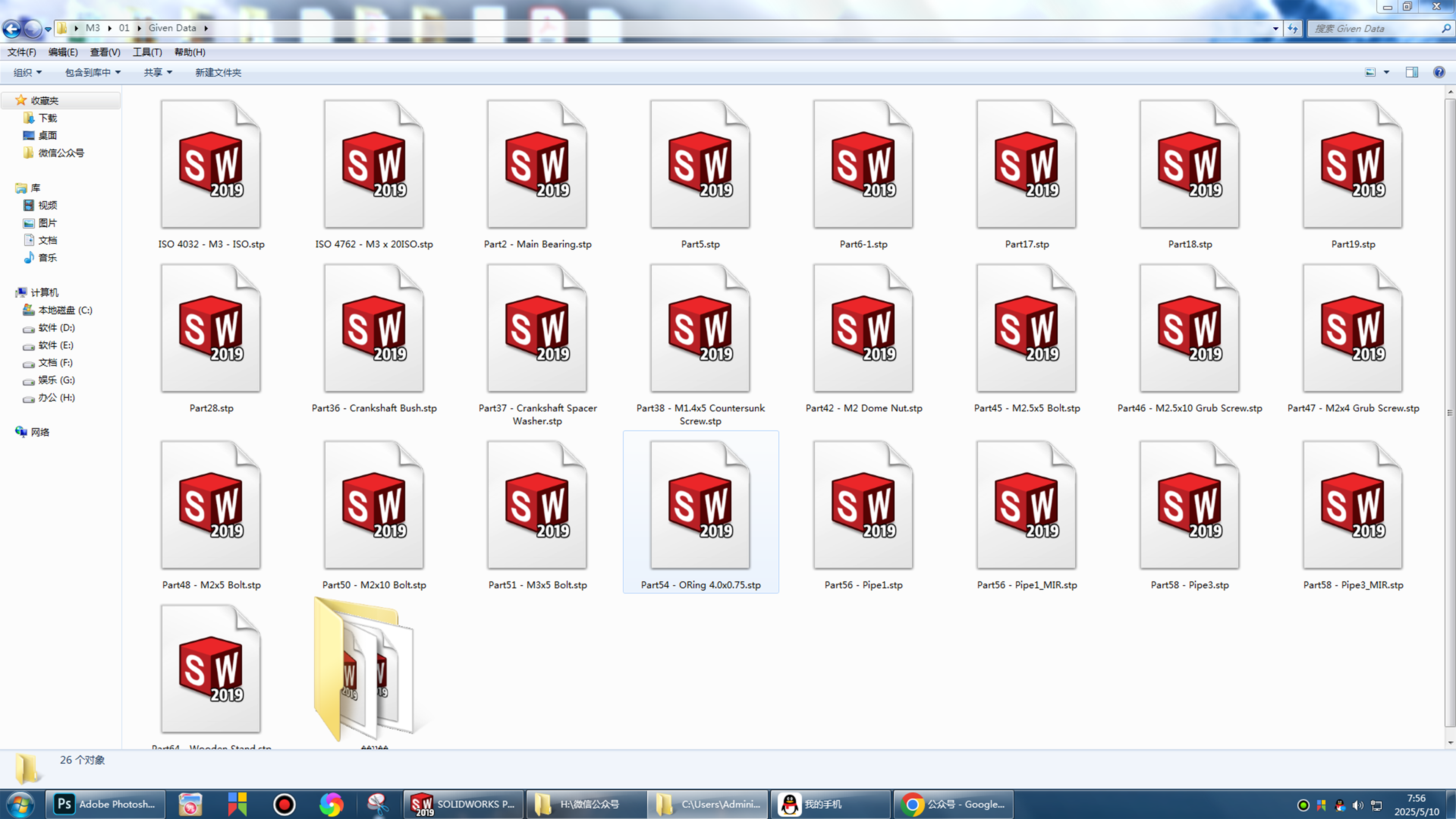The width and height of the screenshot is (1456, 819).
Task: Select Part6-1.stp file icon
Action: [x=864, y=164]
